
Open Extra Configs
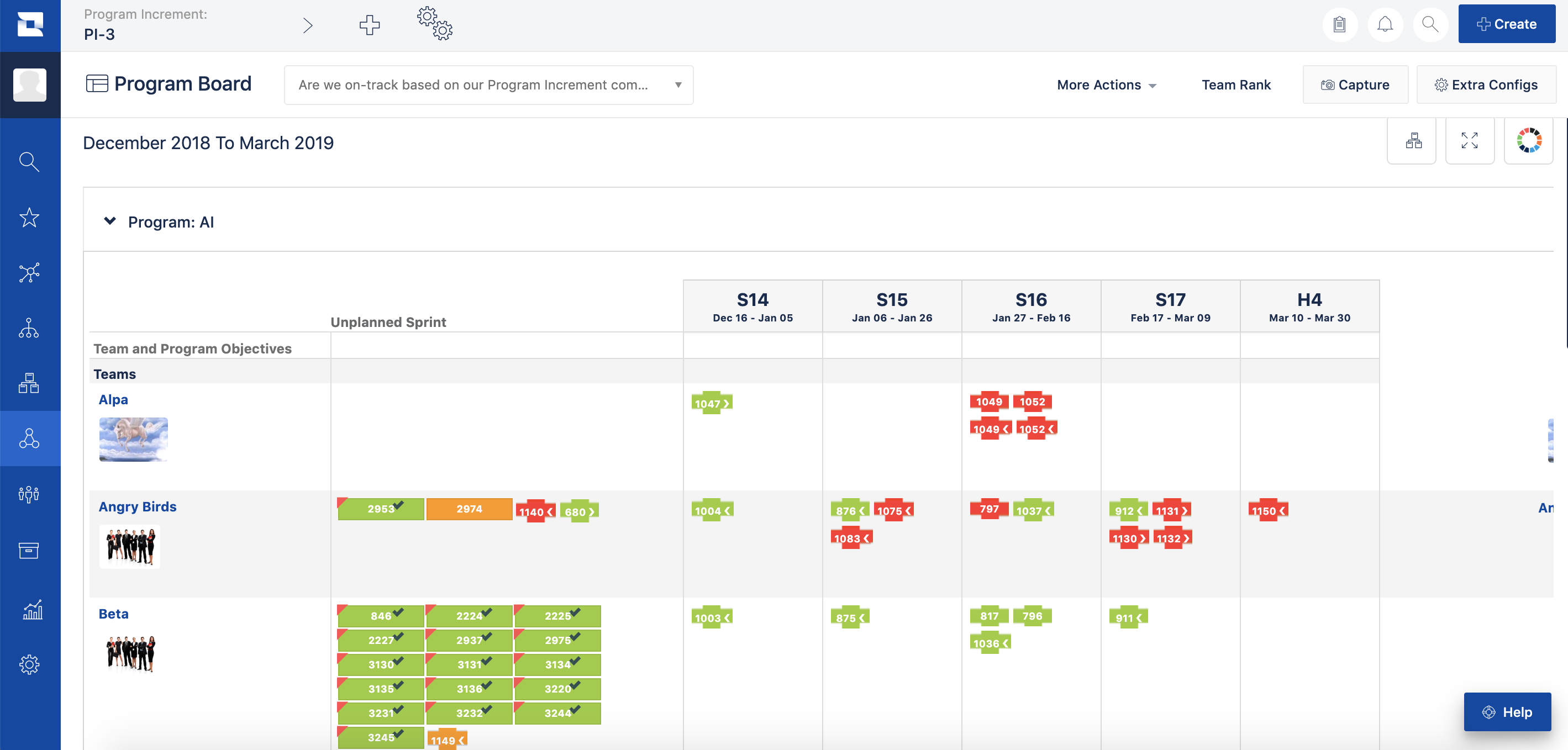tap(1486, 84)
